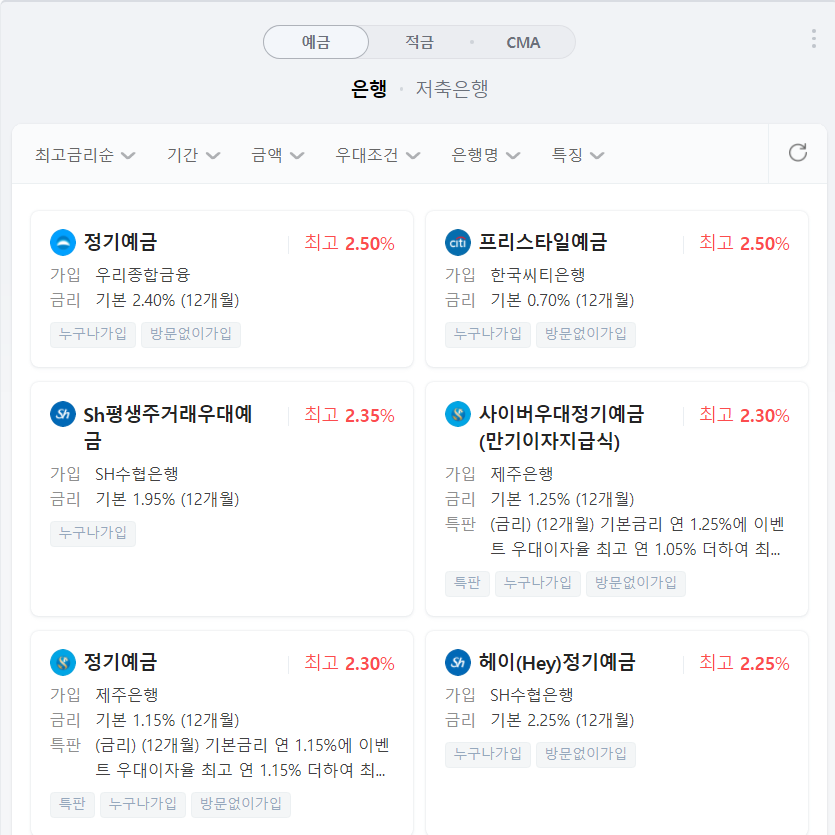The height and width of the screenshot is (835, 835).
Task: Open the 우리종합금융 정기예금 product title
Action: 120,242
